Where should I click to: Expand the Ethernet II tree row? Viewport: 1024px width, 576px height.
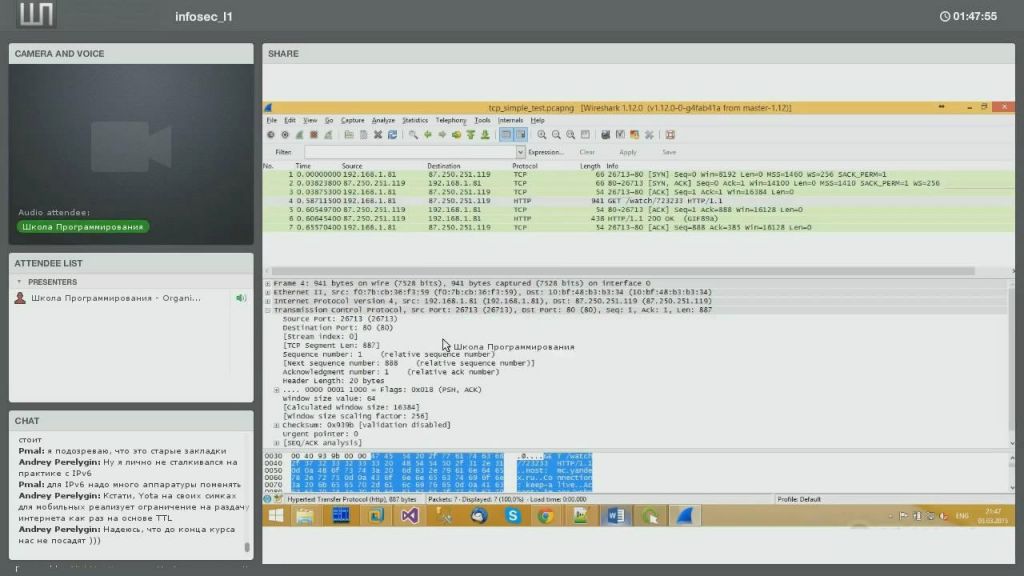tap(267, 292)
